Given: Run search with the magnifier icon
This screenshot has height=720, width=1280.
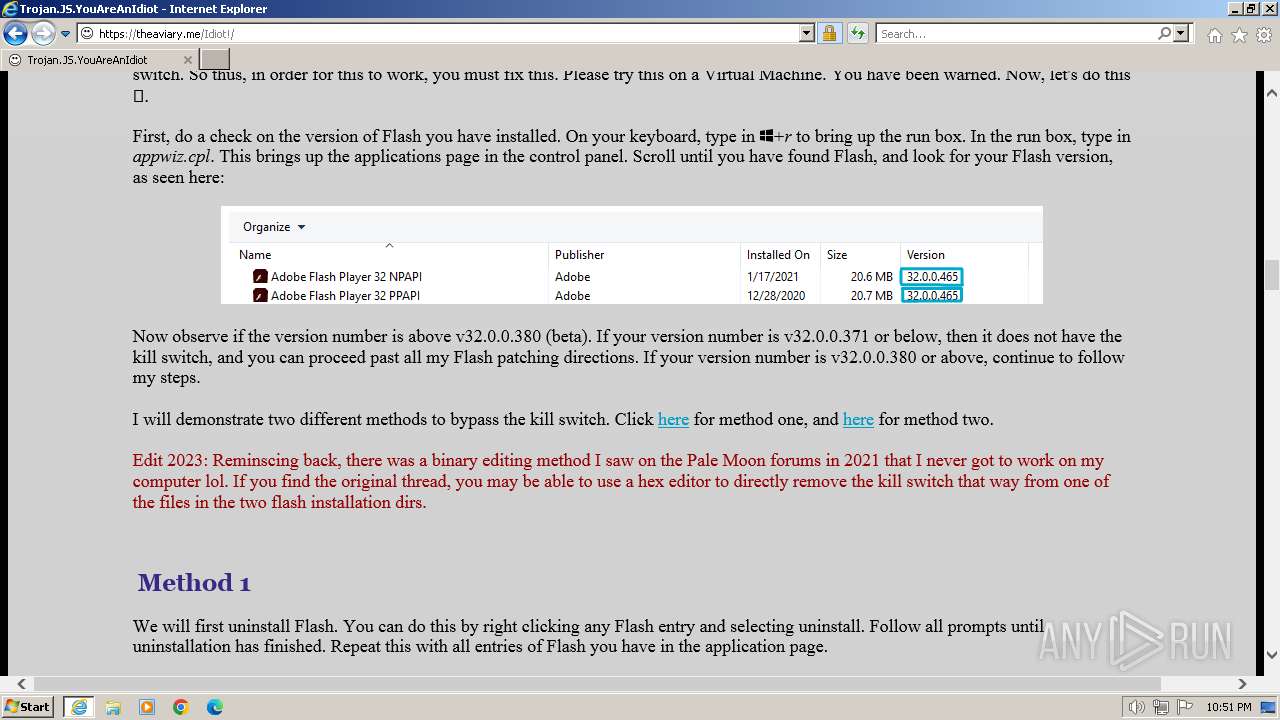Looking at the screenshot, I should pos(1164,34).
